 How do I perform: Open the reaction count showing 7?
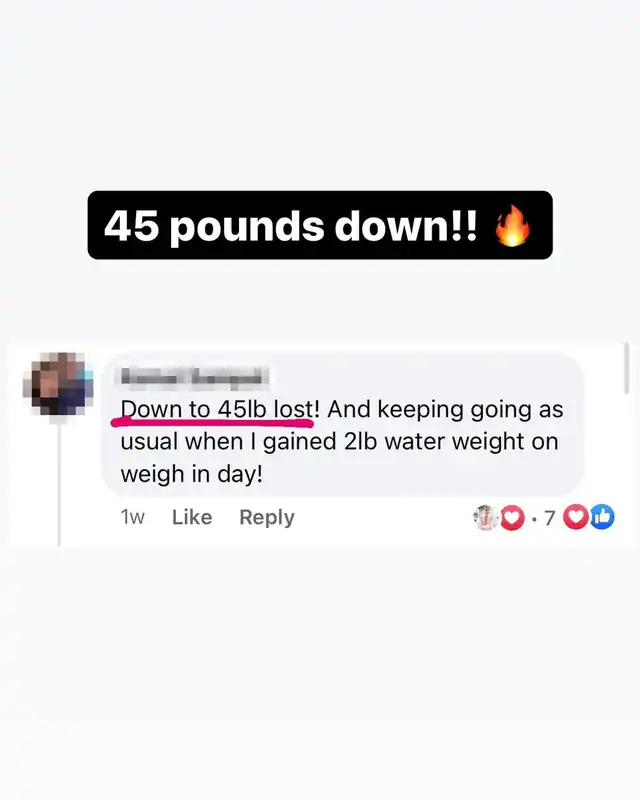click(x=549, y=518)
